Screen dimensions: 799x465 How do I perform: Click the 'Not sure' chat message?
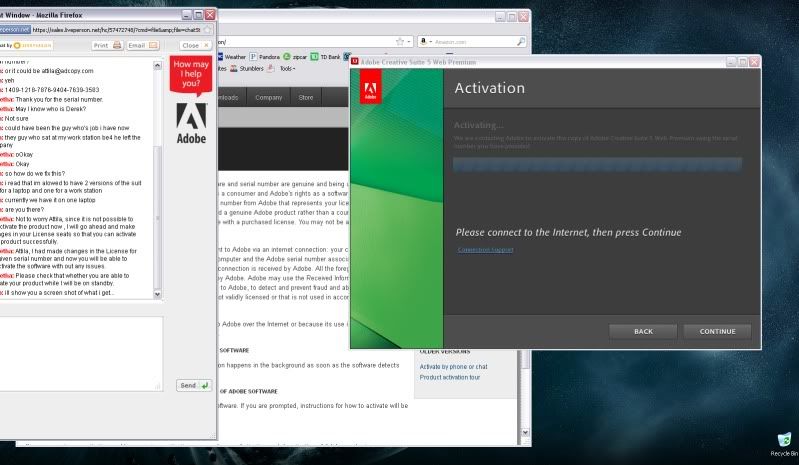16,119
